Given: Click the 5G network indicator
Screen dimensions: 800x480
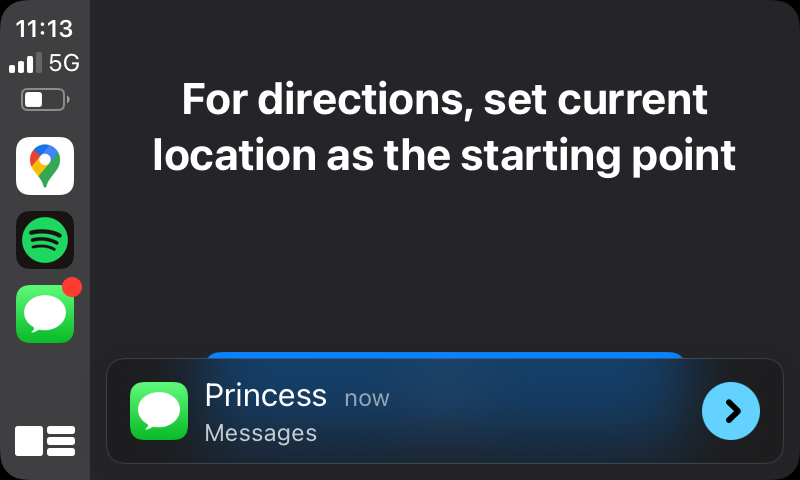Looking at the screenshot, I should (x=64, y=63).
